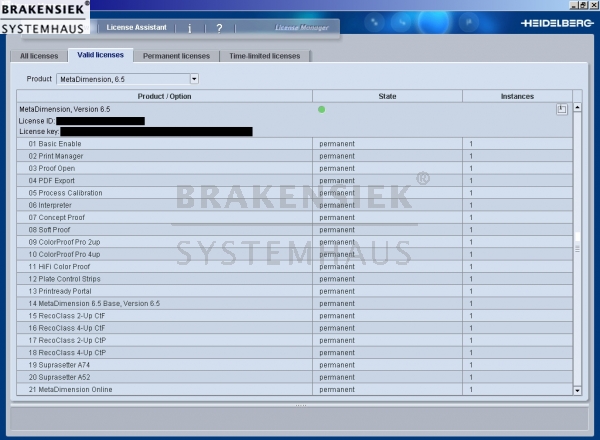The height and width of the screenshot is (440, 600).
Task: Select the 13 Printready Portal row
Action: [295, 291]
